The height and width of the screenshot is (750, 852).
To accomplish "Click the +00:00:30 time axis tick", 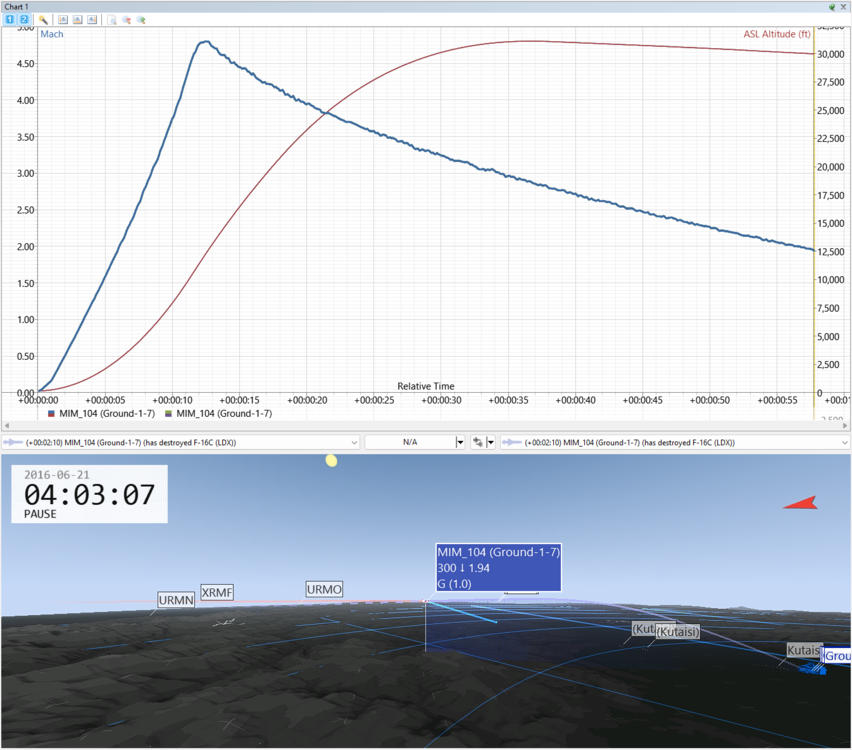I will pos(441,401).
